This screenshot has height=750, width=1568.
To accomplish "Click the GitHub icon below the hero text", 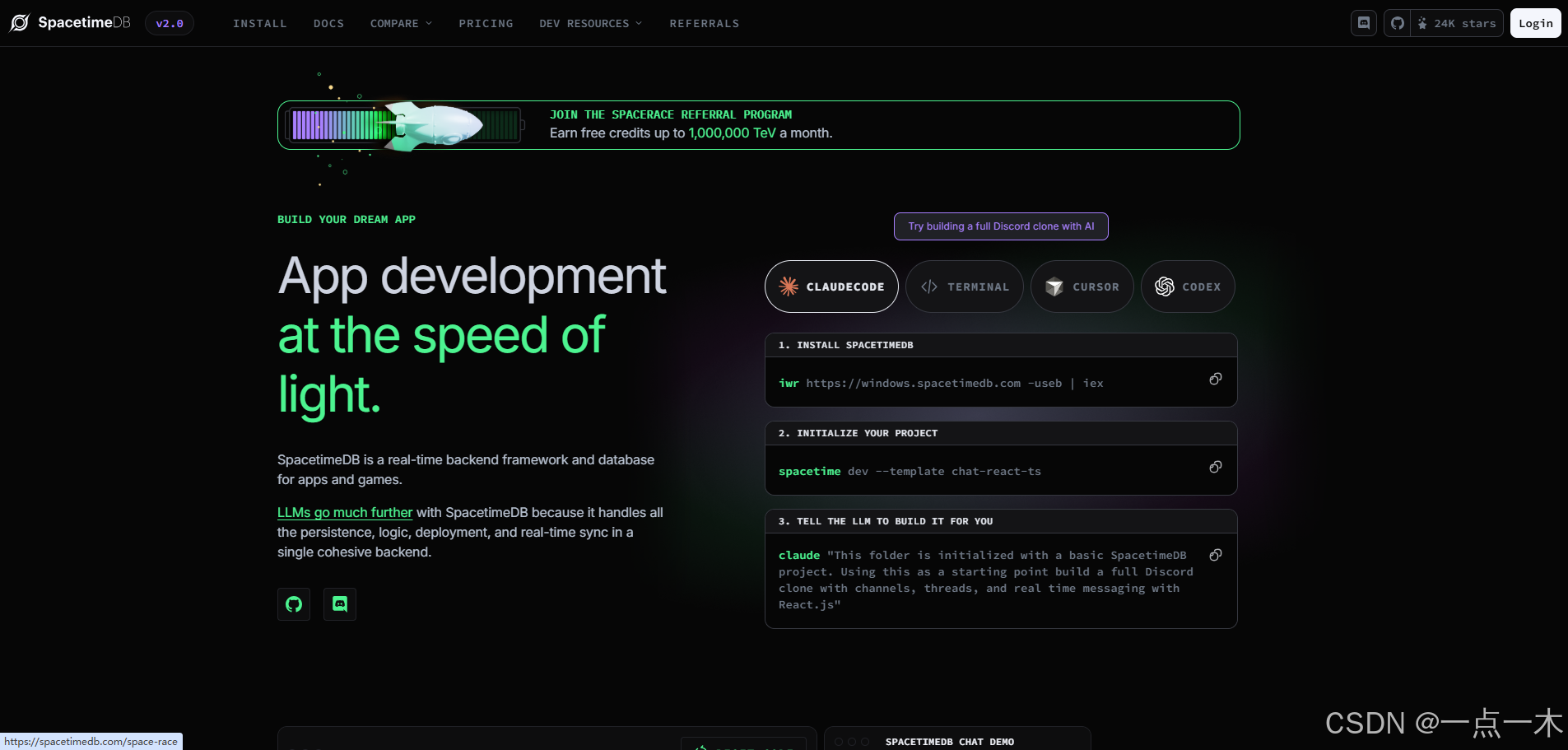I will click(x=294, y=604).
